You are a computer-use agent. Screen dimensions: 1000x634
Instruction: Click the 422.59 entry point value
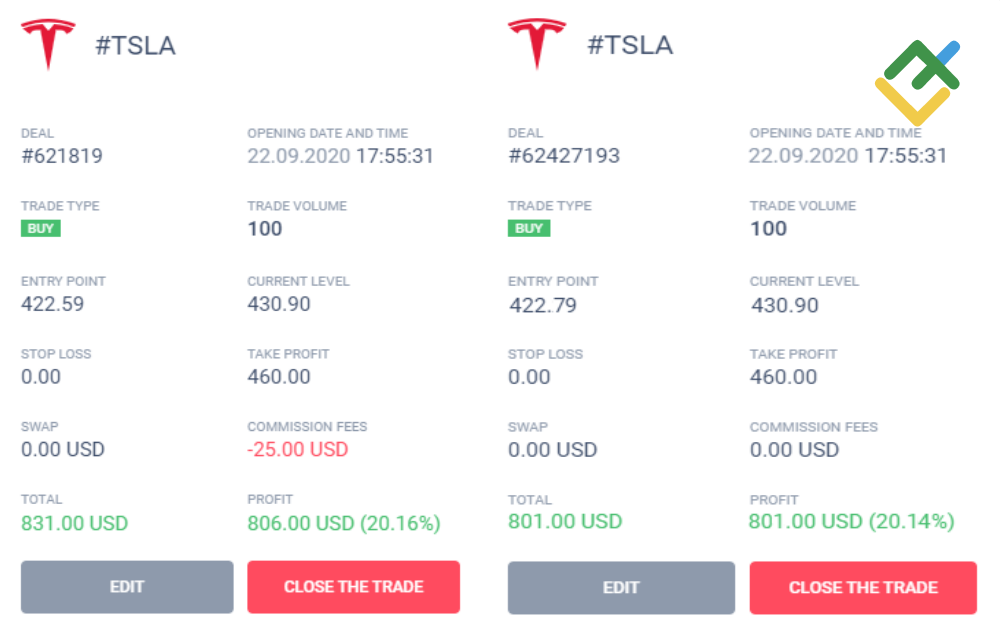coord(53,304)
